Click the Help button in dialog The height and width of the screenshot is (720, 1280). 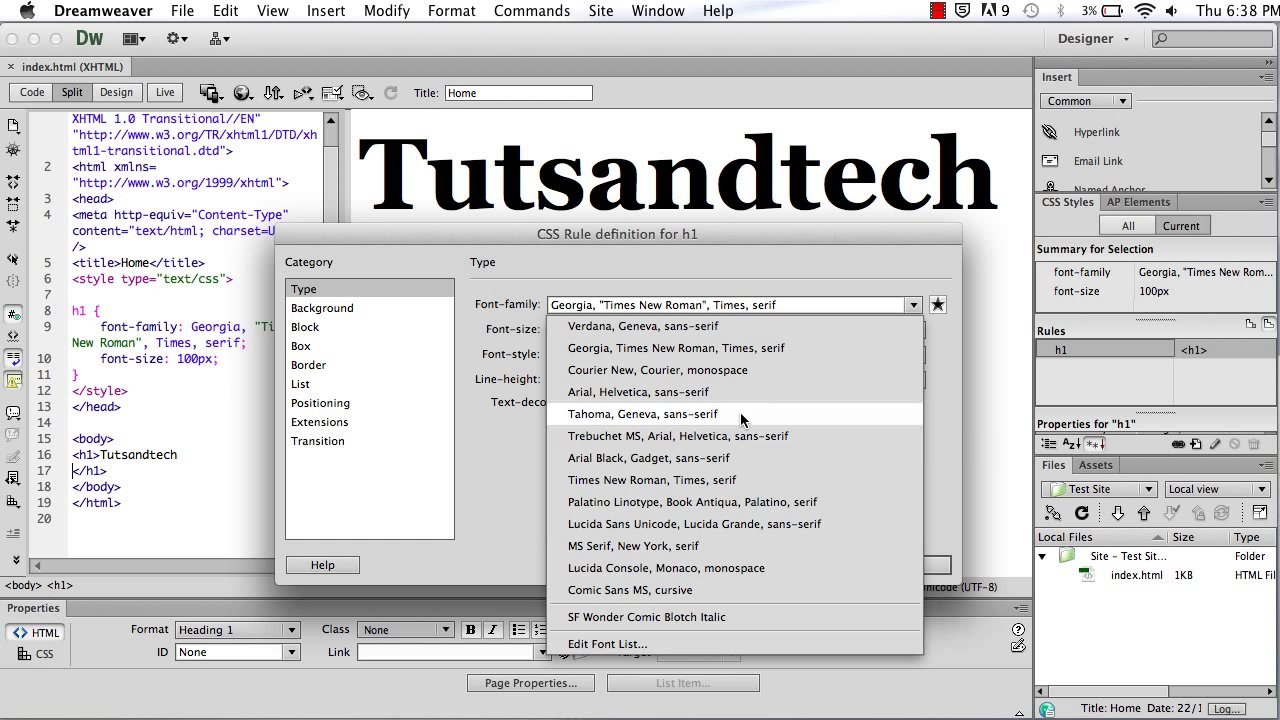[322, 565]
